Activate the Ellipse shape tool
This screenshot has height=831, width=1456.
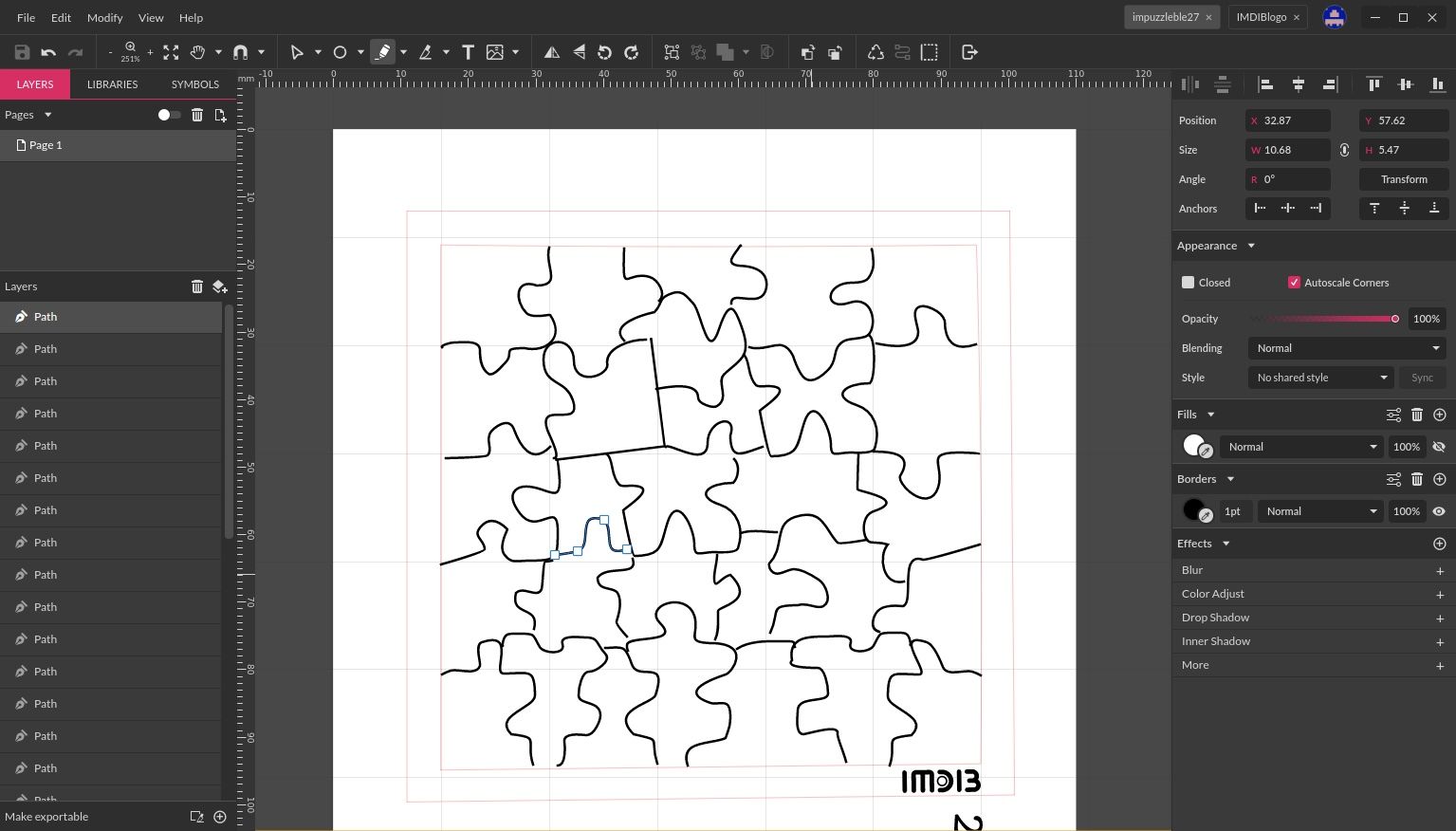tap(341, 52)
